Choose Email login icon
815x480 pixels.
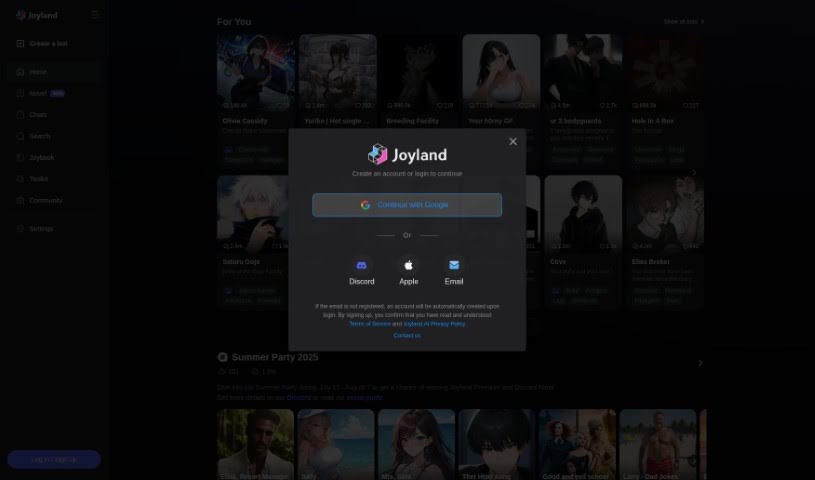pyautogui.click(x=454, y=265)
